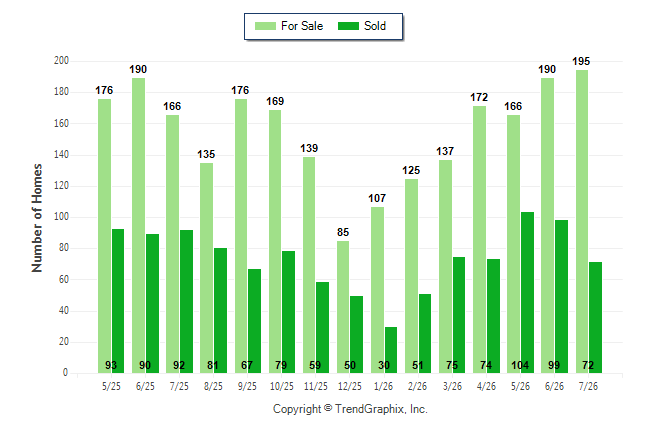This screenshot has height=434, width=646.
Task: Click the 5/26 Sold bar labeled 104
Action: pyautogui.click(x=527, y=293)
